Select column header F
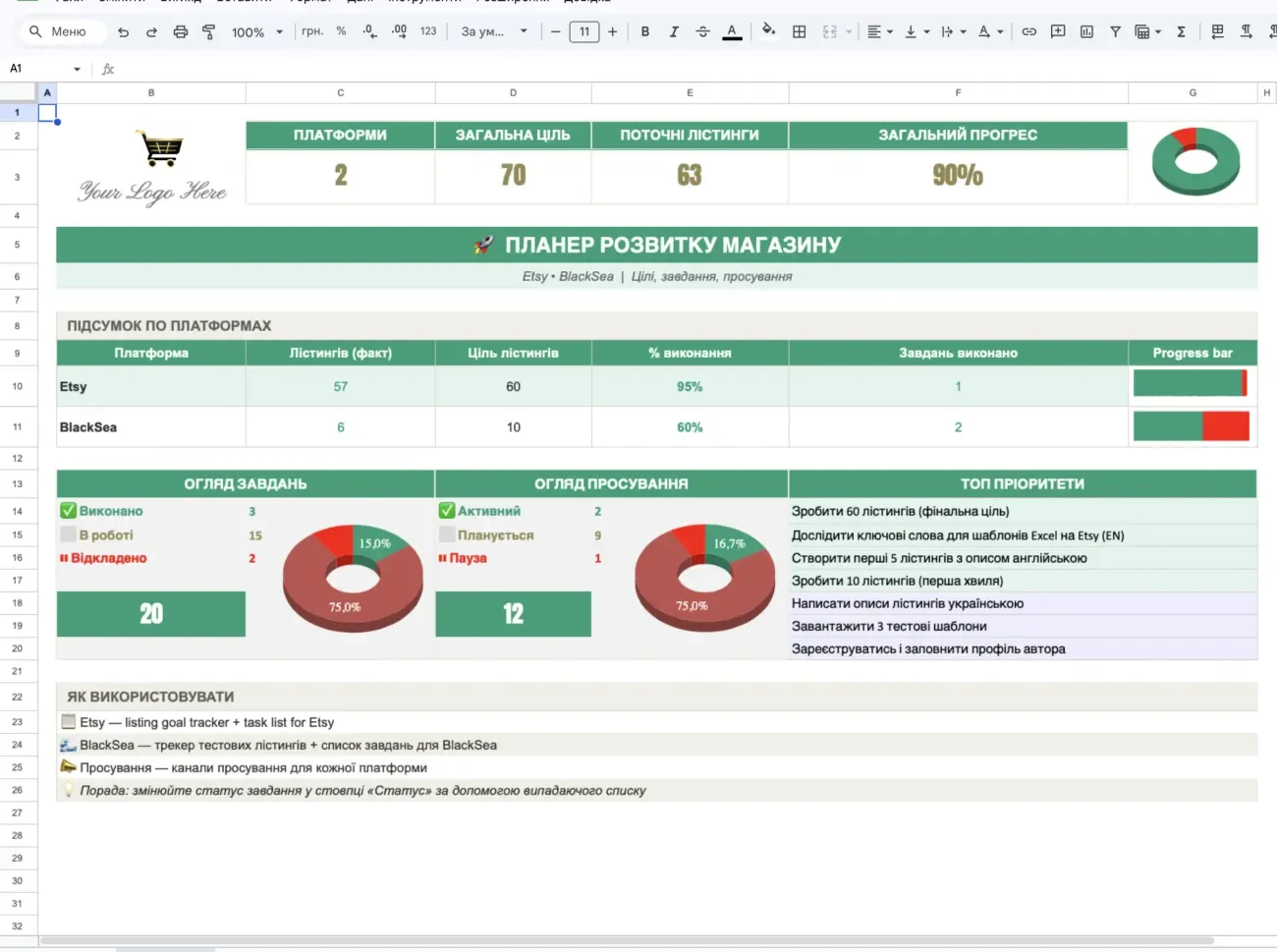 [958, 92]
